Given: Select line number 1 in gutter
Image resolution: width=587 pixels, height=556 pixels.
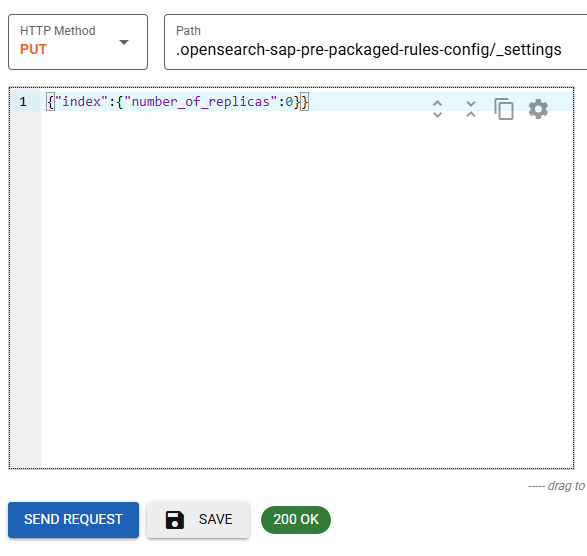Looking at the screenshot, I should tap(23, 102).
